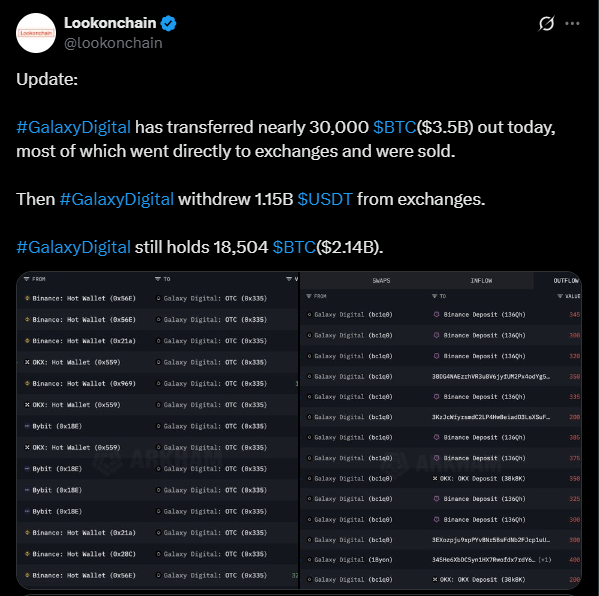The width and height of the screenshot is (599, 596).
Task: Switch to the SWAPS tab
Action: pyautogui.click(x=381, y=281)
